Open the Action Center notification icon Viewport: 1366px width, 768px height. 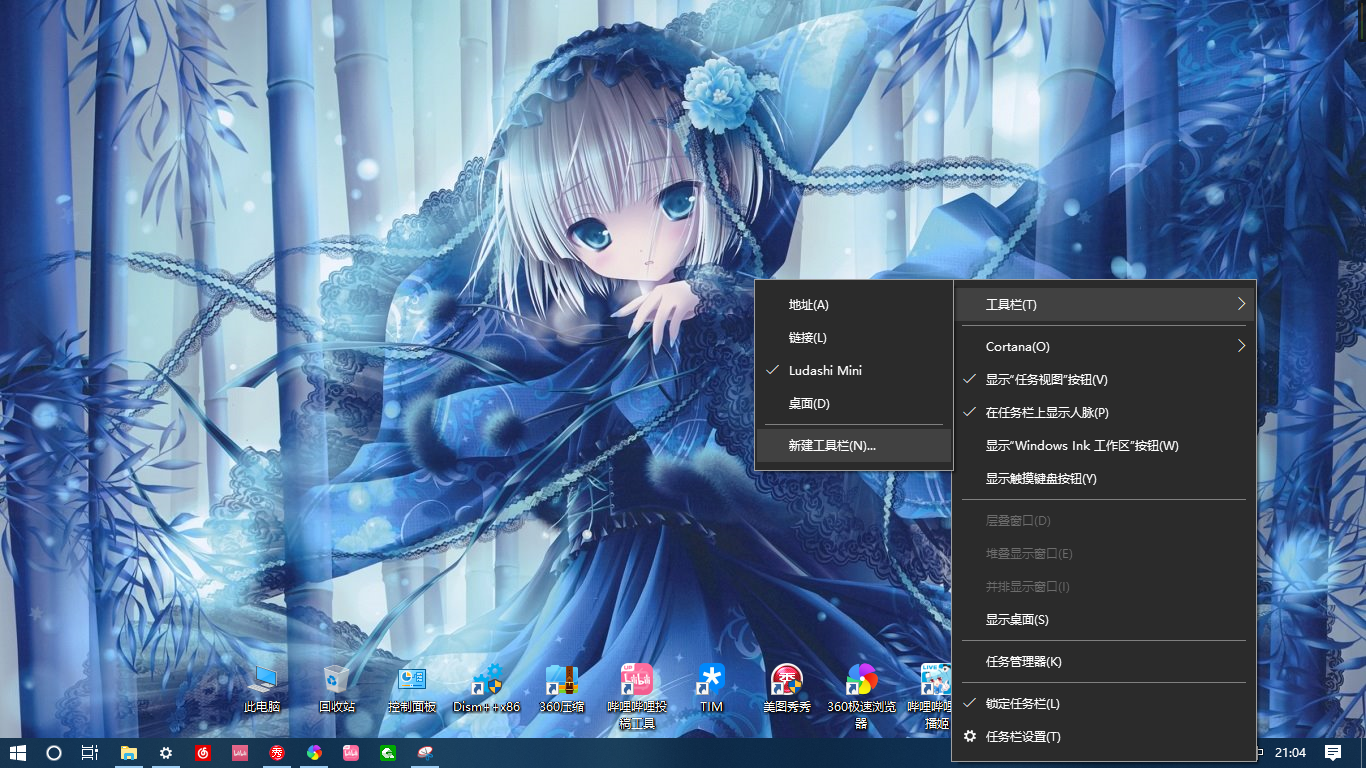point(1332,752)
